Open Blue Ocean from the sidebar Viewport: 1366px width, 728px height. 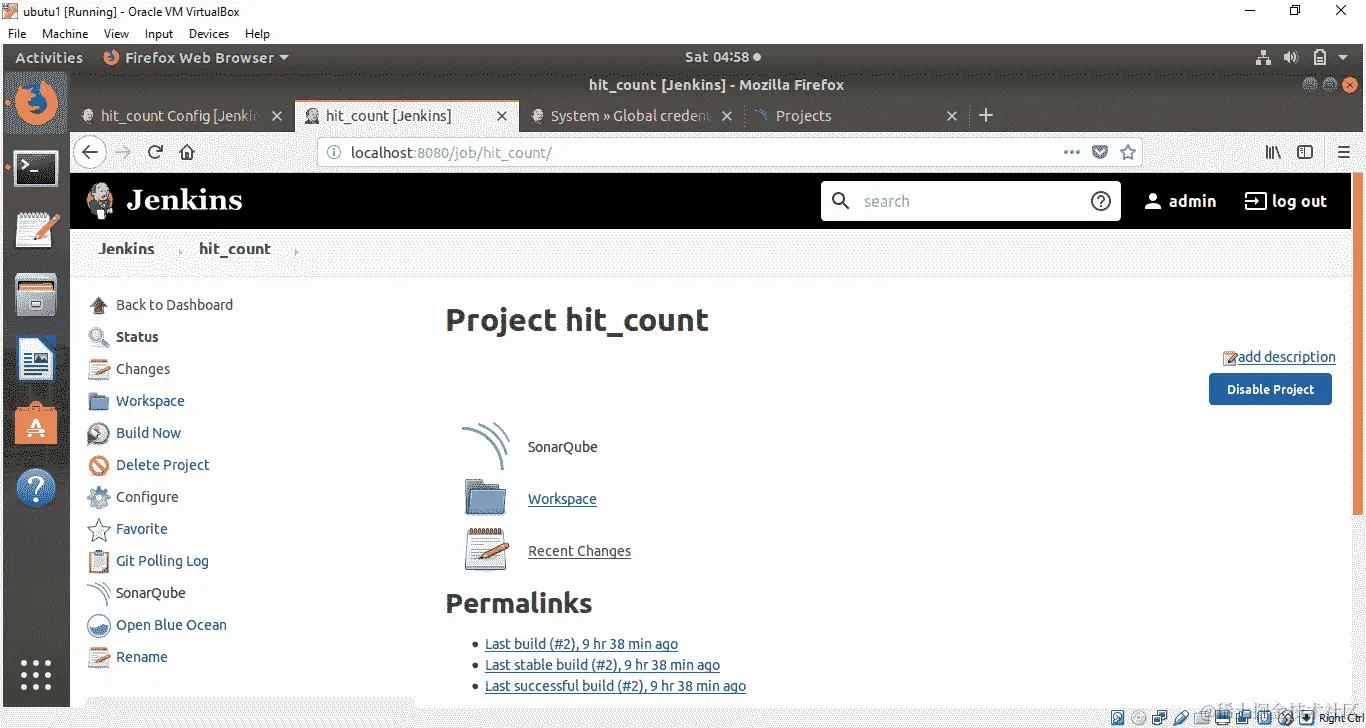click(169, 625)
